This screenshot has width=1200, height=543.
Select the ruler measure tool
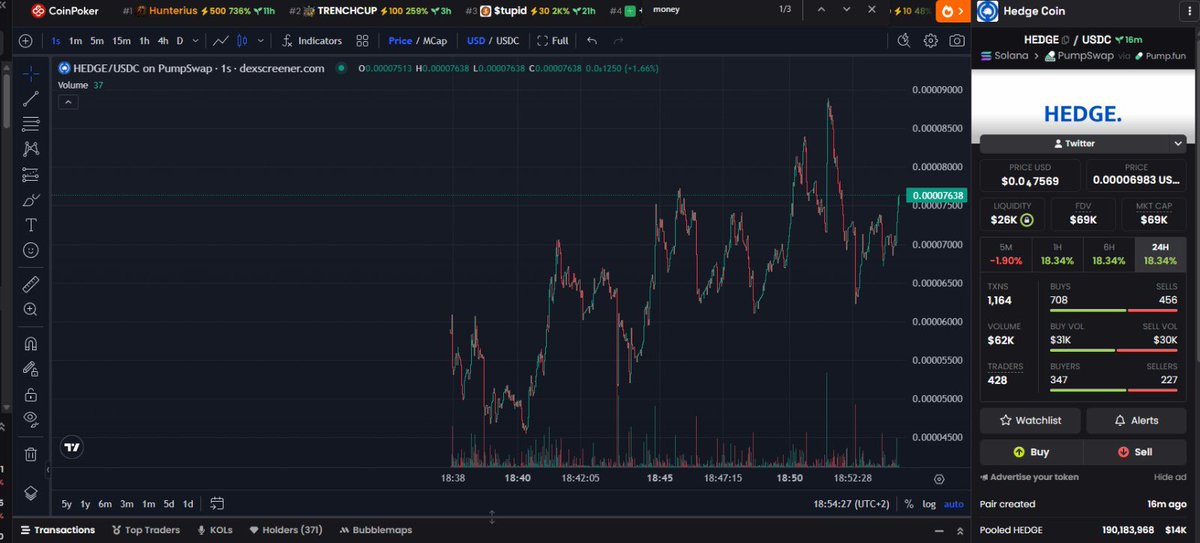[31, 284]
